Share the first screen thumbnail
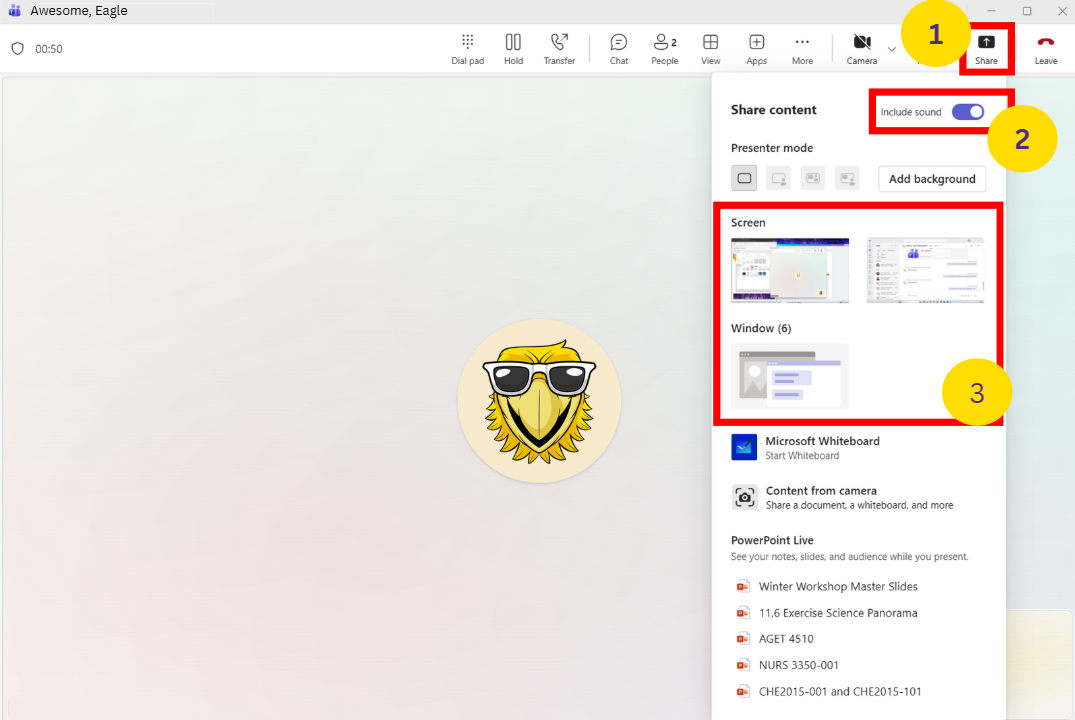 tap(790, 270)
